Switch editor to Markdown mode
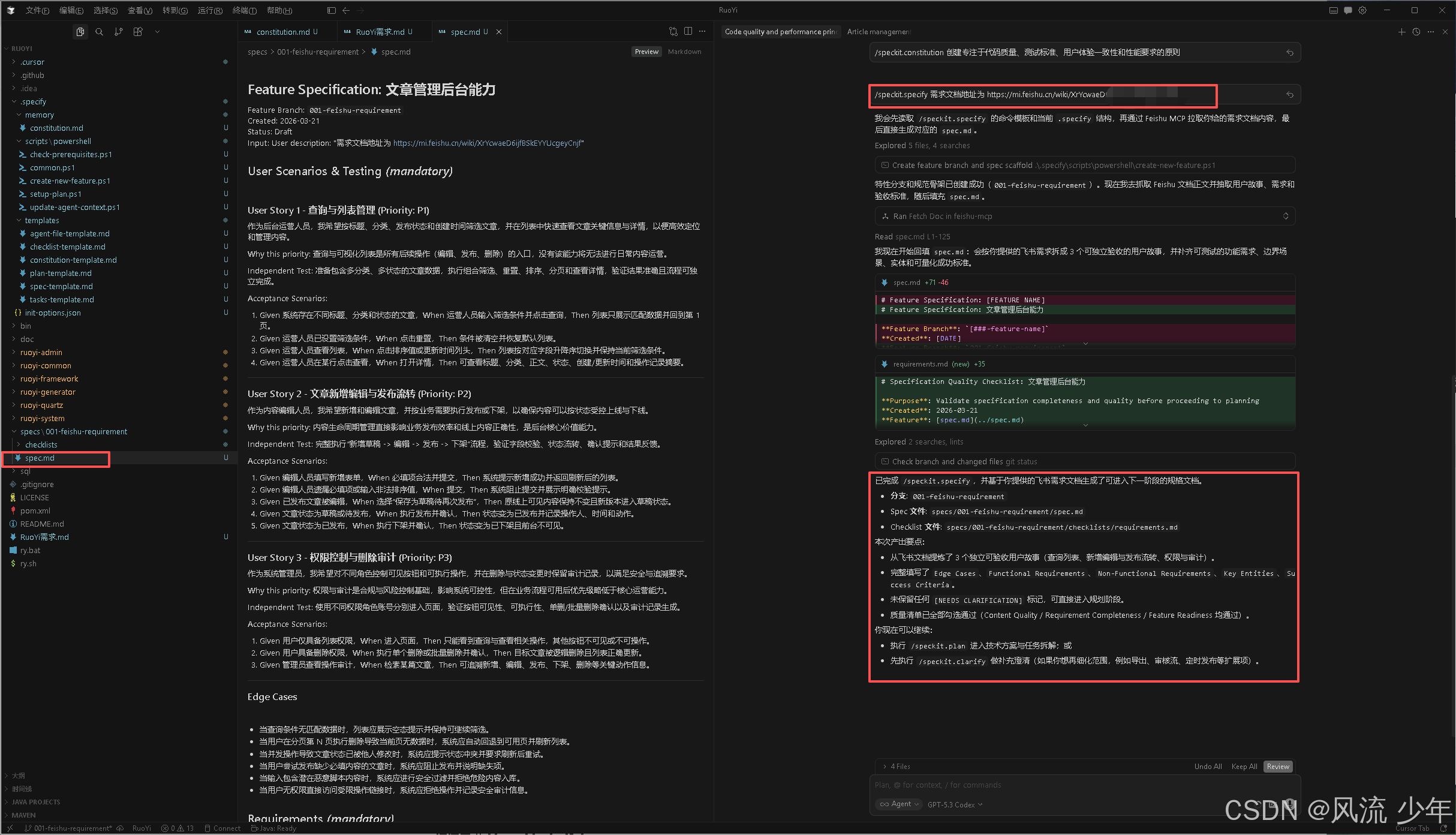Screen dimensions: 1456x835 click(684, 52)
